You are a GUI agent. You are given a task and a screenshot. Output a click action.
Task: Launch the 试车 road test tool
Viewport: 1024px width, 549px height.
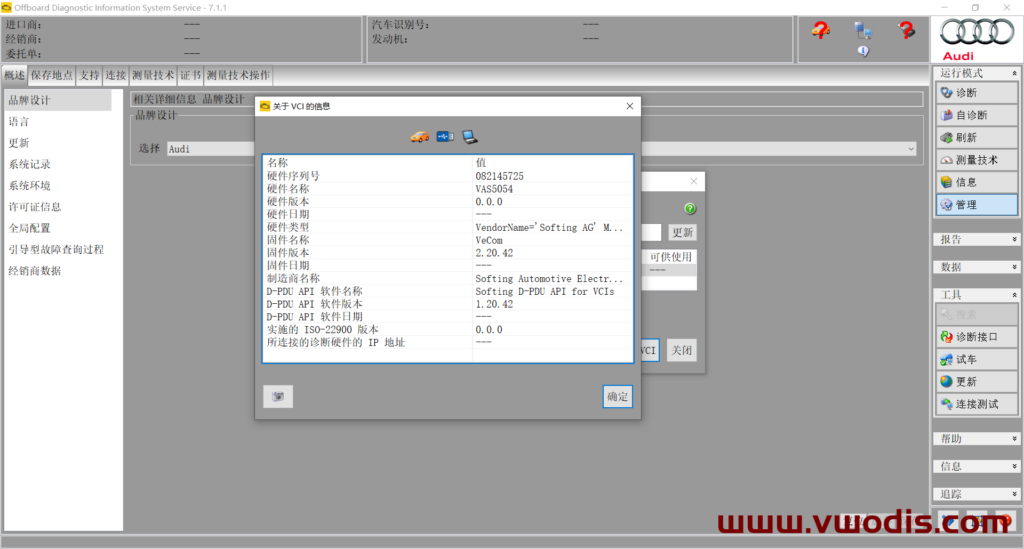click(976, 360)
